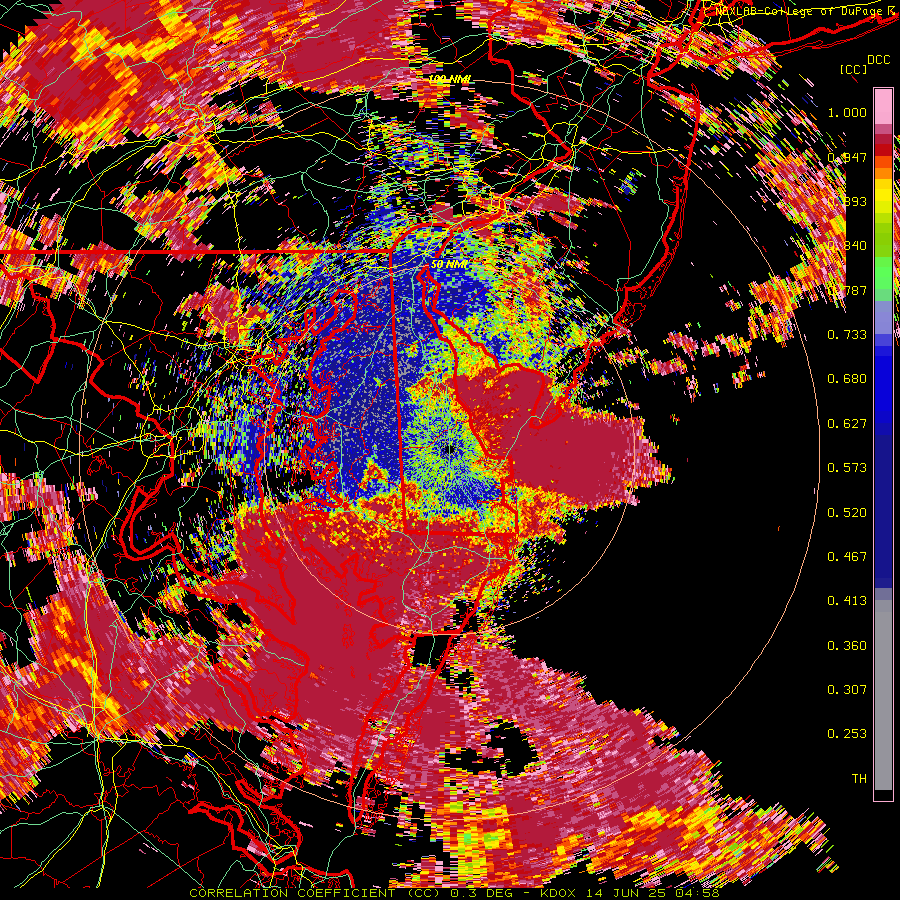The image size is (900, 900).
Task: Click the 0.307 legend value
Action: pos(847,690)
